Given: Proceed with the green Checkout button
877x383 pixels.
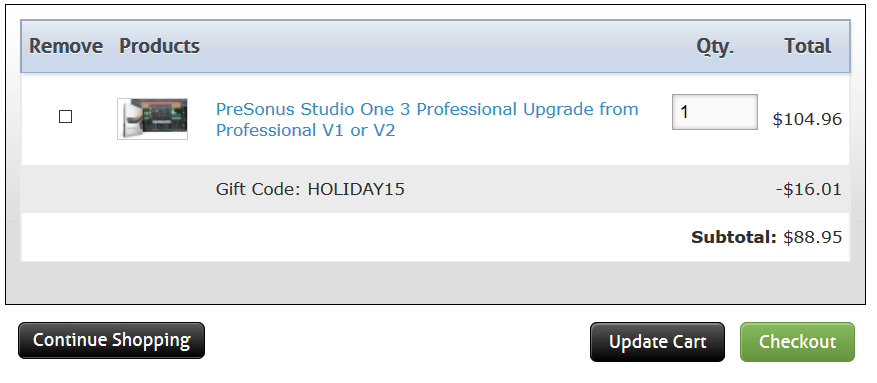Looking at the screenshot, I should [x=797, y=342].
